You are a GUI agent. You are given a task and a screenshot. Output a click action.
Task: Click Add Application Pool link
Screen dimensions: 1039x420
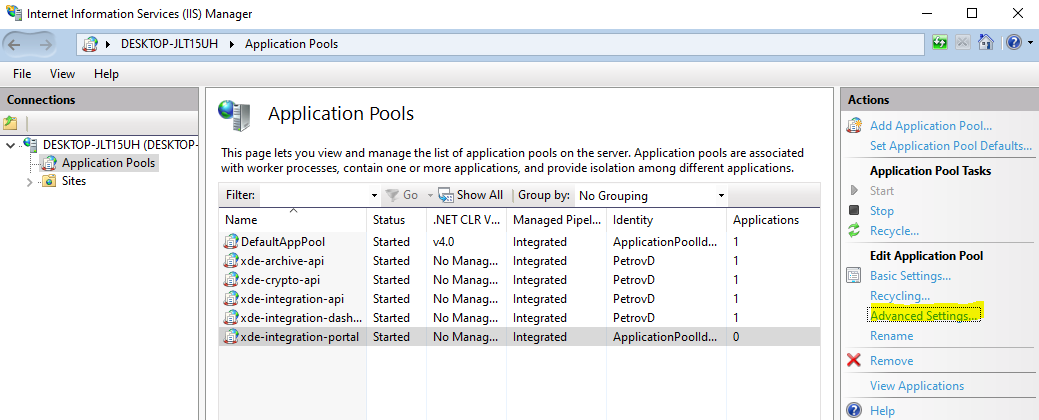(931, 126)
